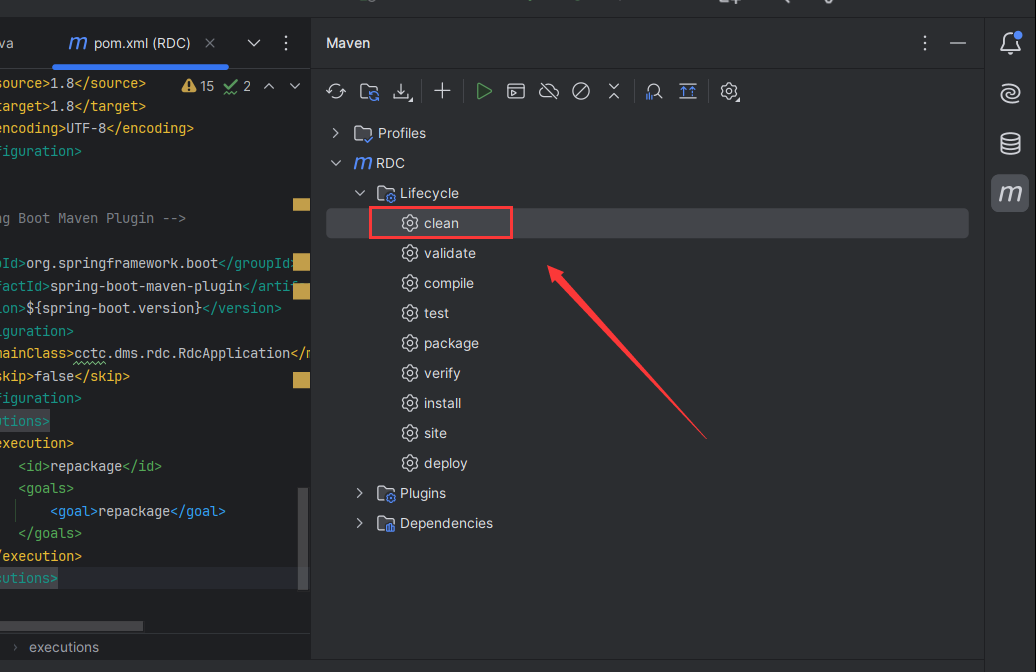Open the editor tabs list dropdown

click(254, 43)
